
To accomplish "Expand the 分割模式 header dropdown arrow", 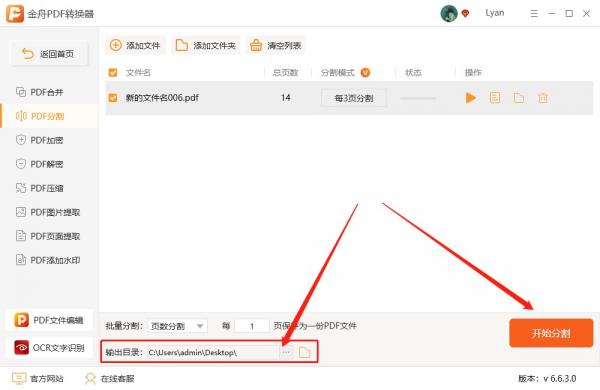I will [x=365, y=72].
